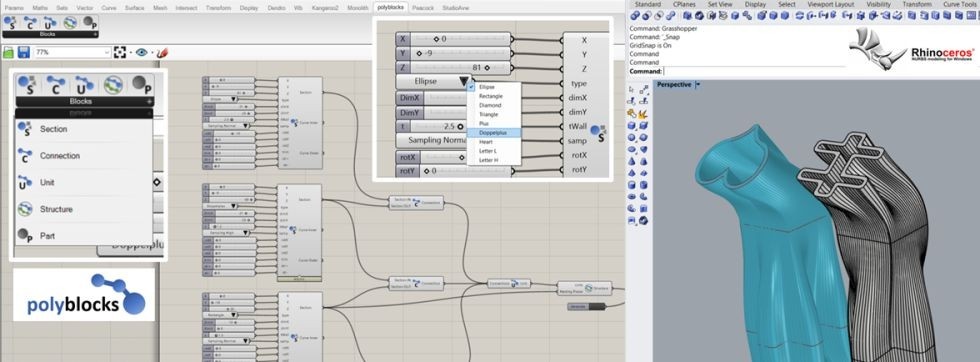
Task: Click the Y slider showing -9
Action: tap(453, 53)
